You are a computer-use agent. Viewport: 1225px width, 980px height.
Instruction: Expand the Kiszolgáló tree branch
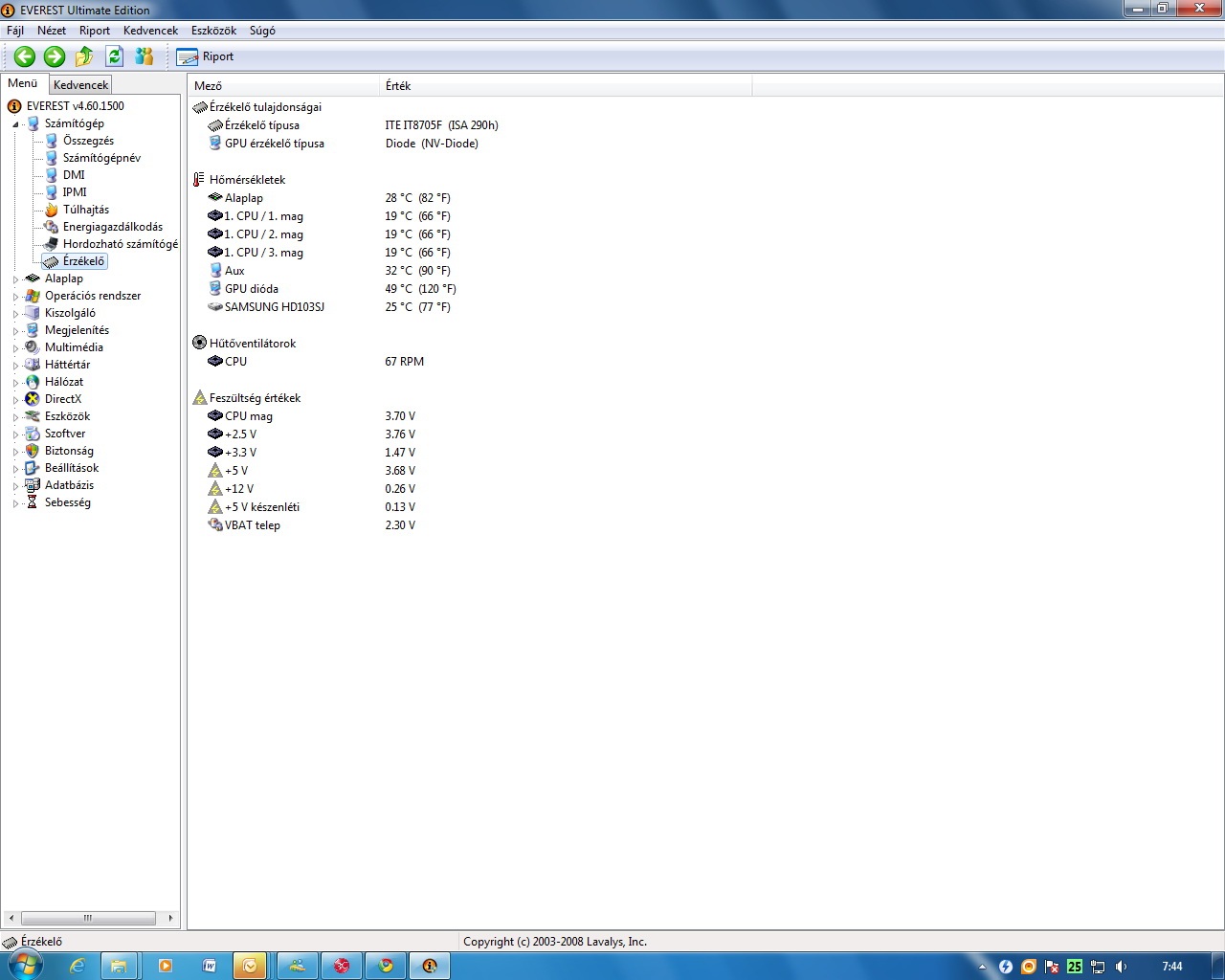point(15,314)
